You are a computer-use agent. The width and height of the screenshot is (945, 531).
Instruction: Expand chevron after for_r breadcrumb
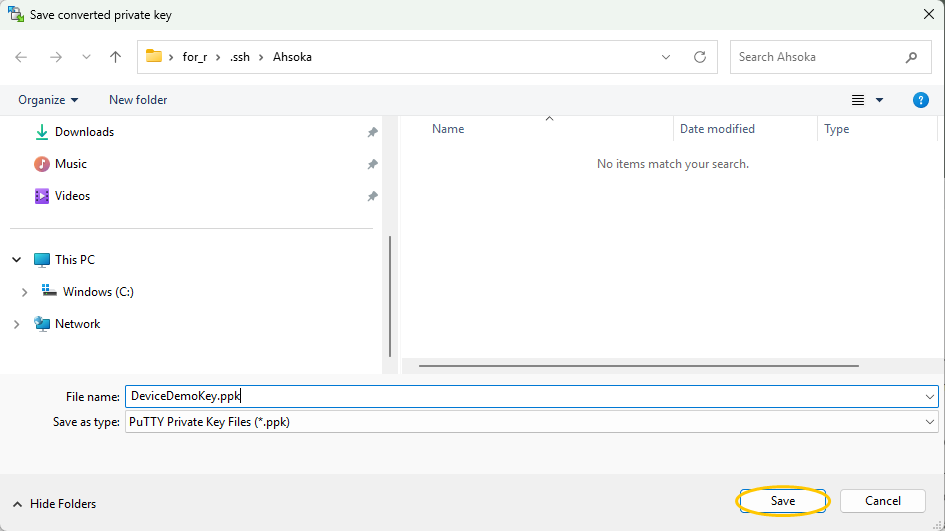[x=218, y=57]
